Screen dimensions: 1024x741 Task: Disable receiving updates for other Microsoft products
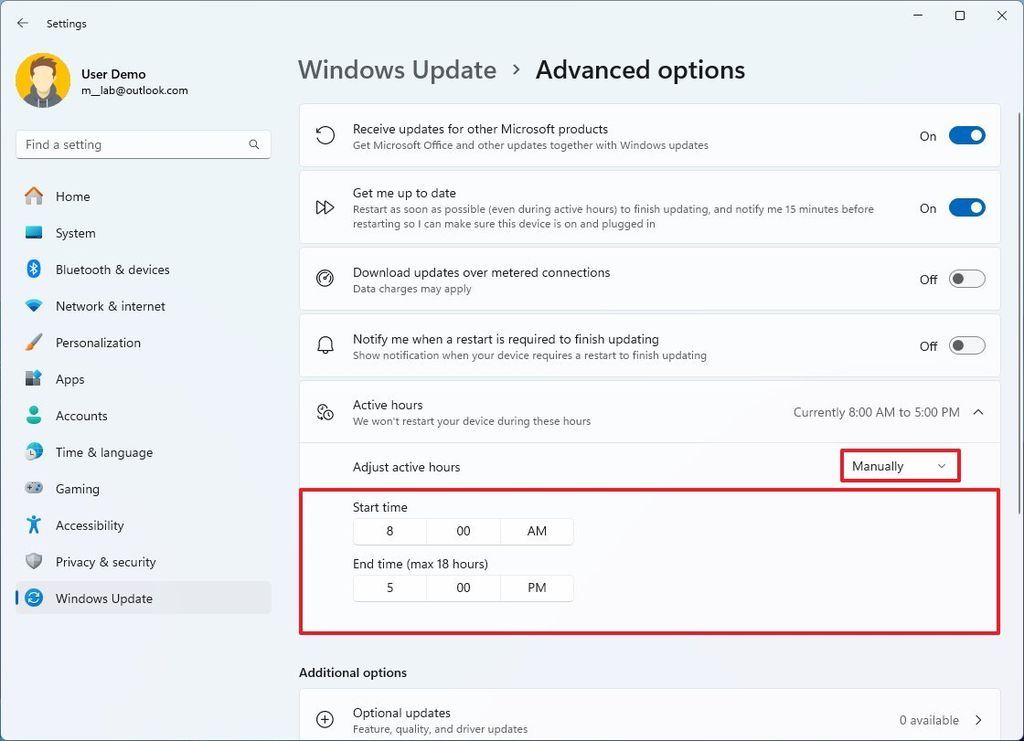(x=966, y=134)
